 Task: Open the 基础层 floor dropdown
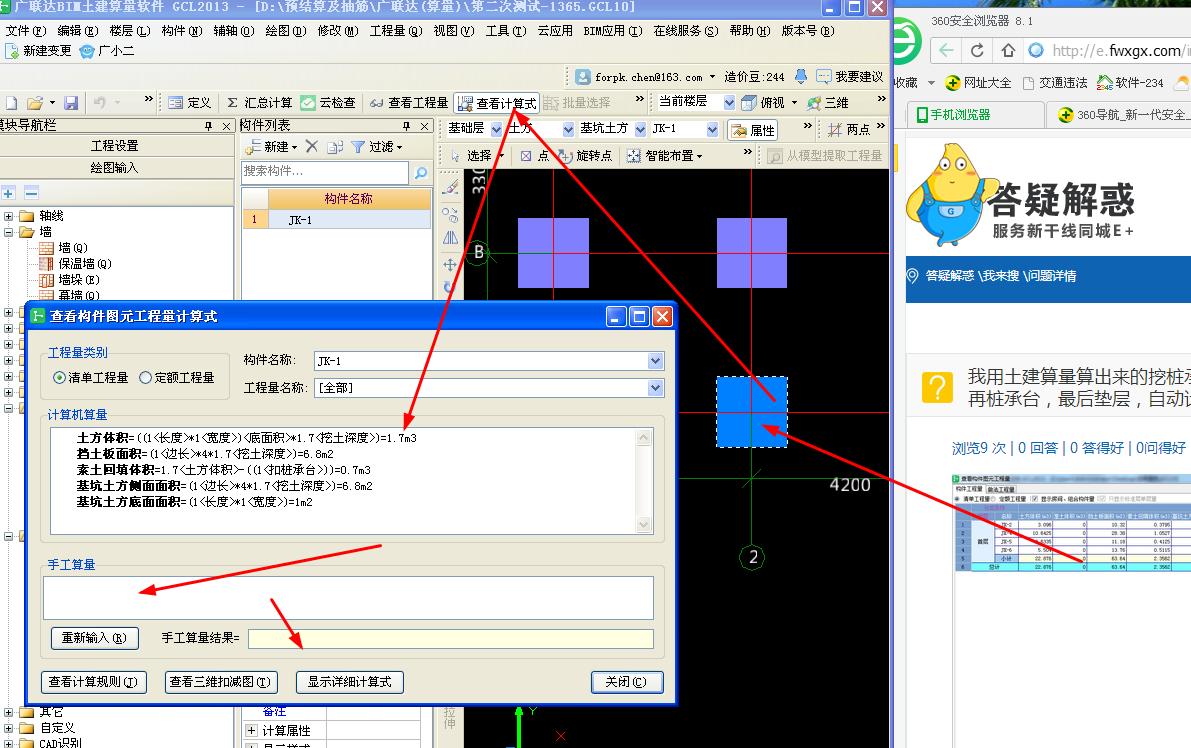496,130
